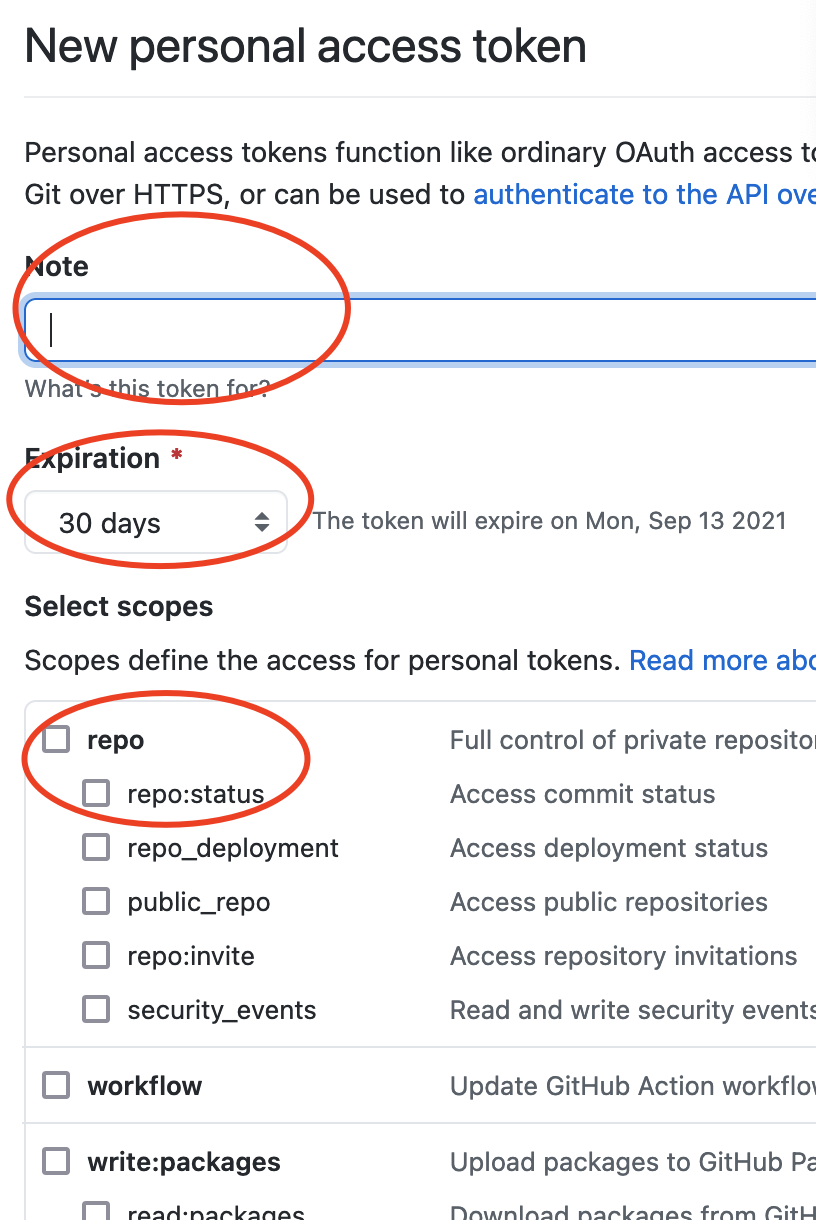
Task: Select the public_repo scope checkbox
Action: pos(96,902)
